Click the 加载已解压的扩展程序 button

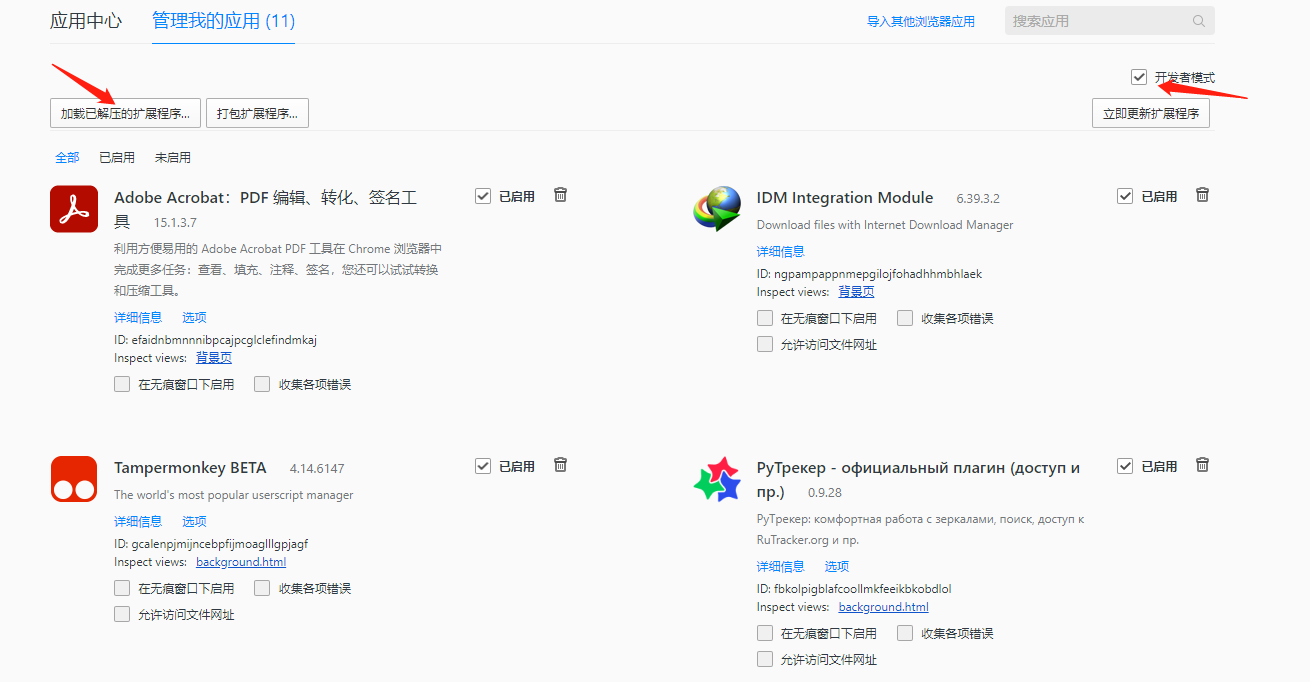tap(125, 112)
